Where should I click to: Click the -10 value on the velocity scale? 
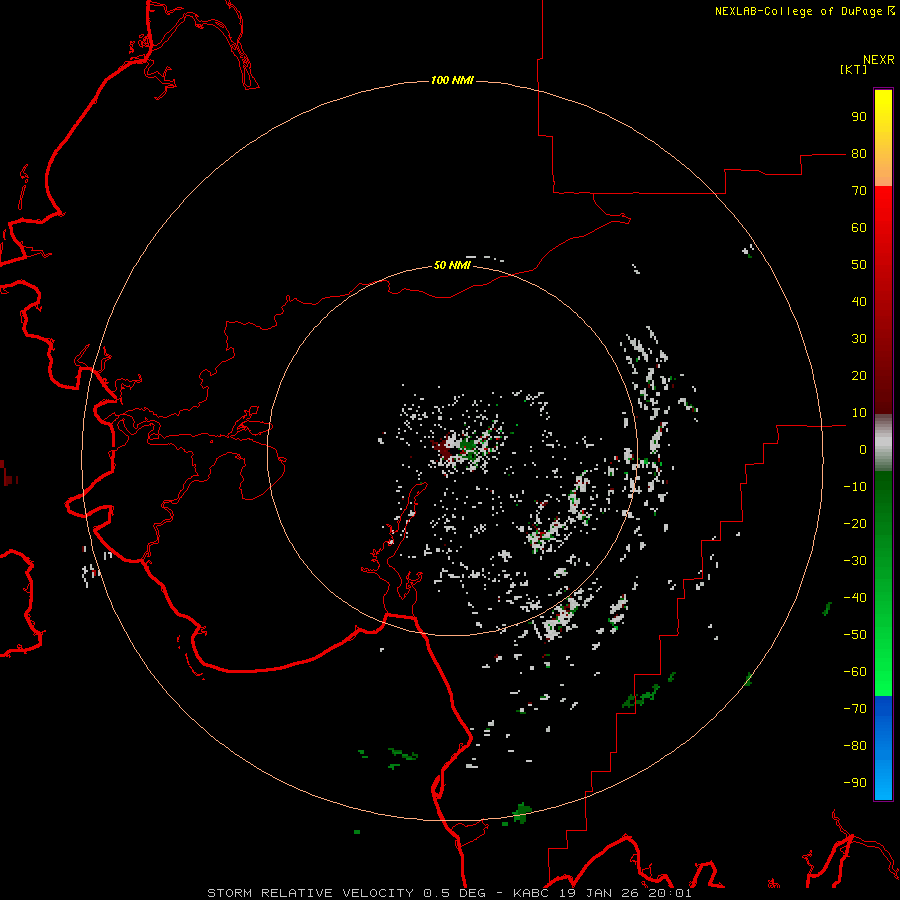(855, 487)
